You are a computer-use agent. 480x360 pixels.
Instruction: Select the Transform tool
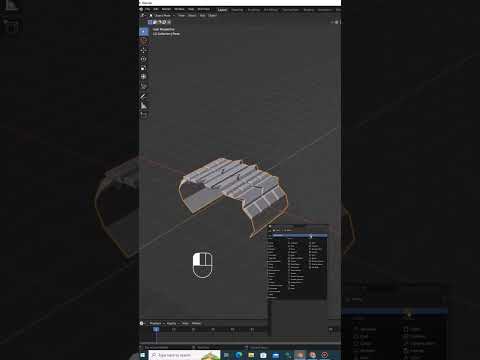(x=144, y=77)
